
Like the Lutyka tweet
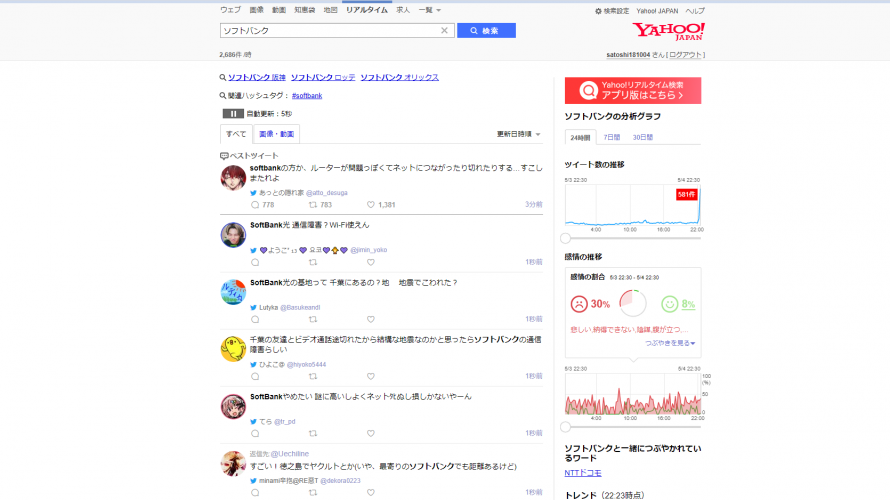click(x=371, y=320)
